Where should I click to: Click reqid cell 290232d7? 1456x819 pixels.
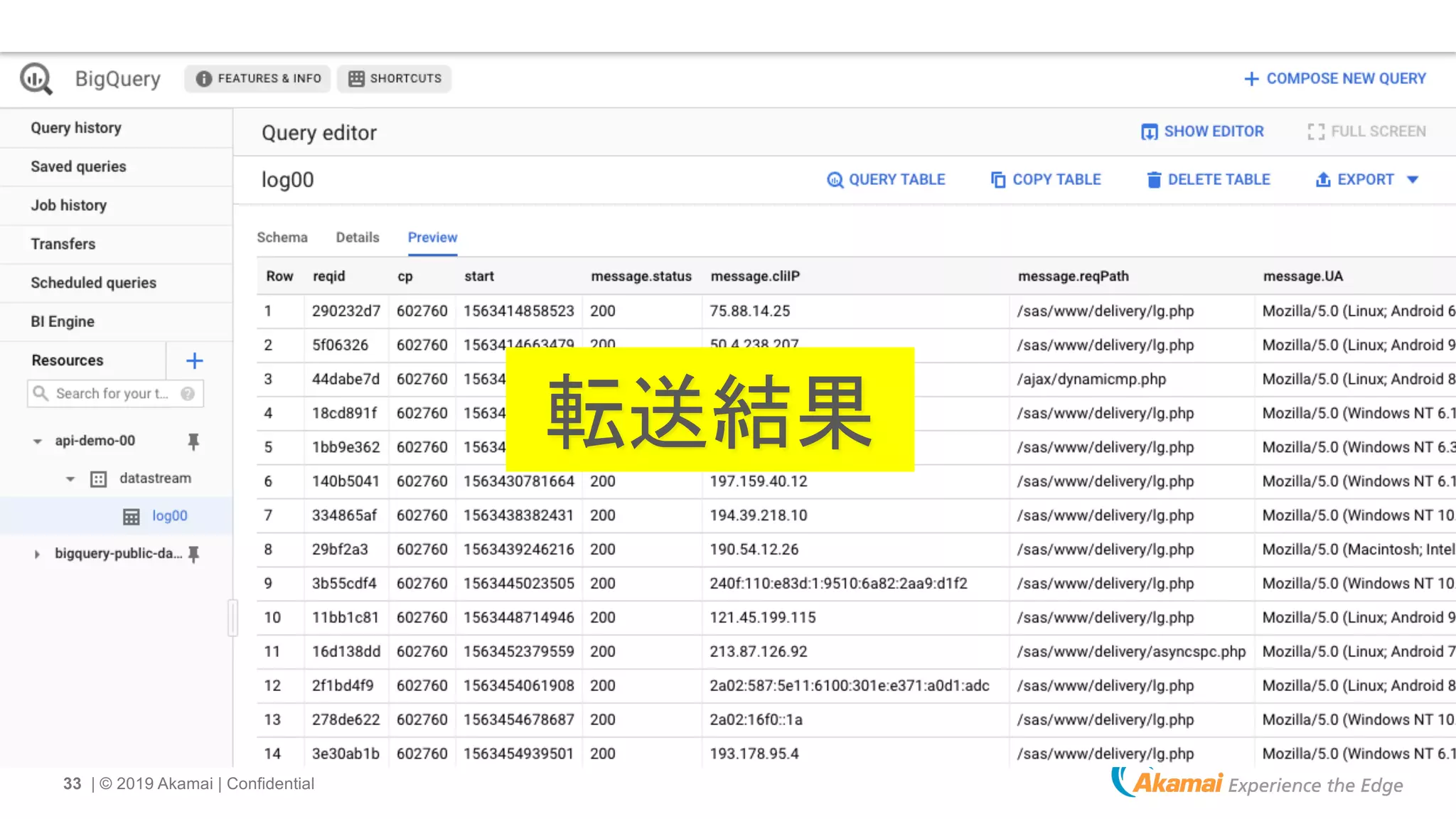346,311
